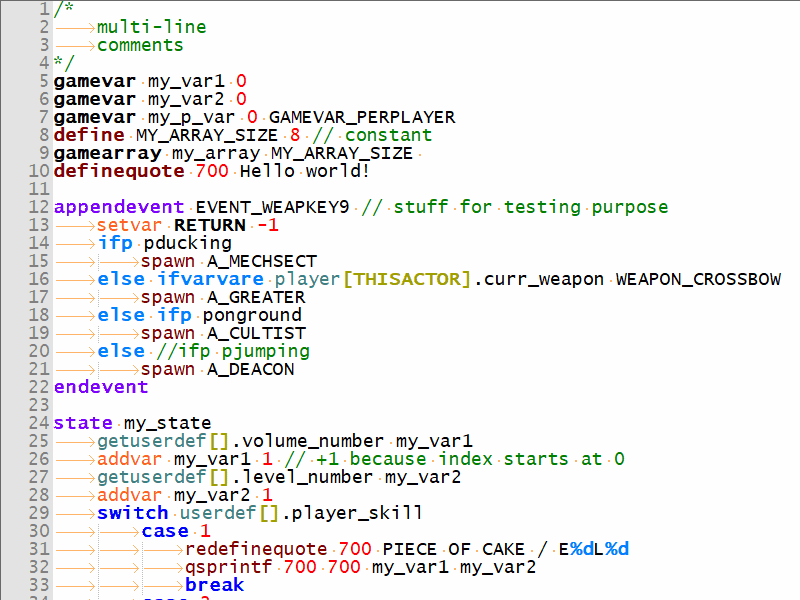Screen dimensions: 800x600
Task: Click 'Hello' in the quote definition
Action: tap(267, 171)
